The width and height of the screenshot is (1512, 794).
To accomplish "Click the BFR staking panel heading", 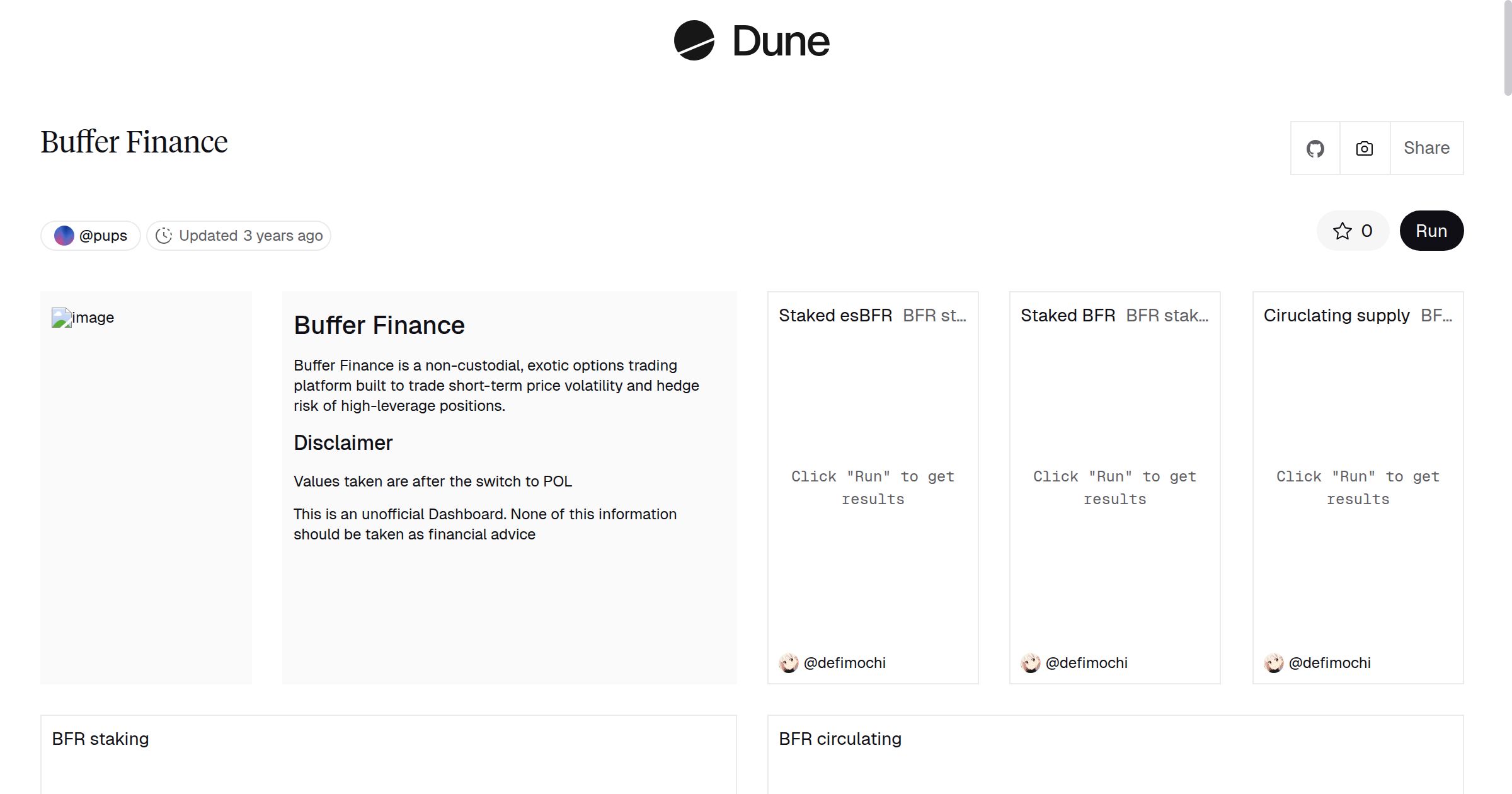I will [x=100, y=738].
